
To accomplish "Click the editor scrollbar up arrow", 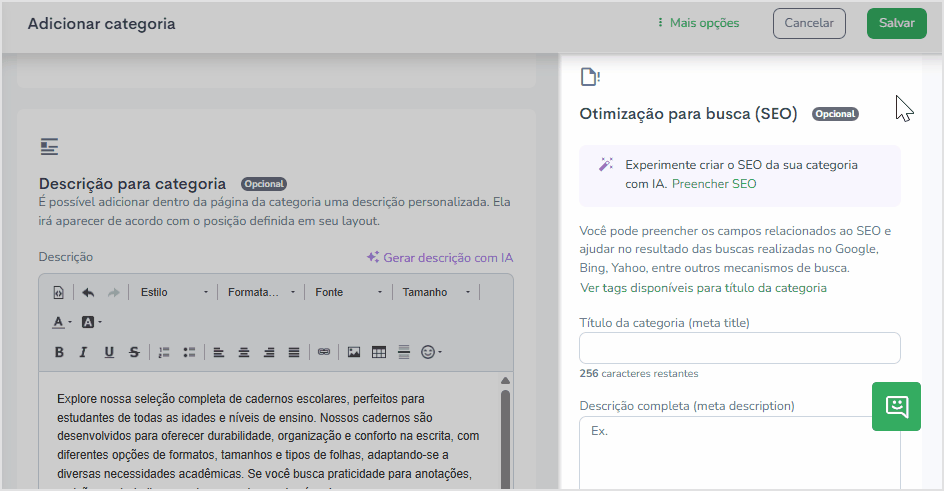I will 505,380.
